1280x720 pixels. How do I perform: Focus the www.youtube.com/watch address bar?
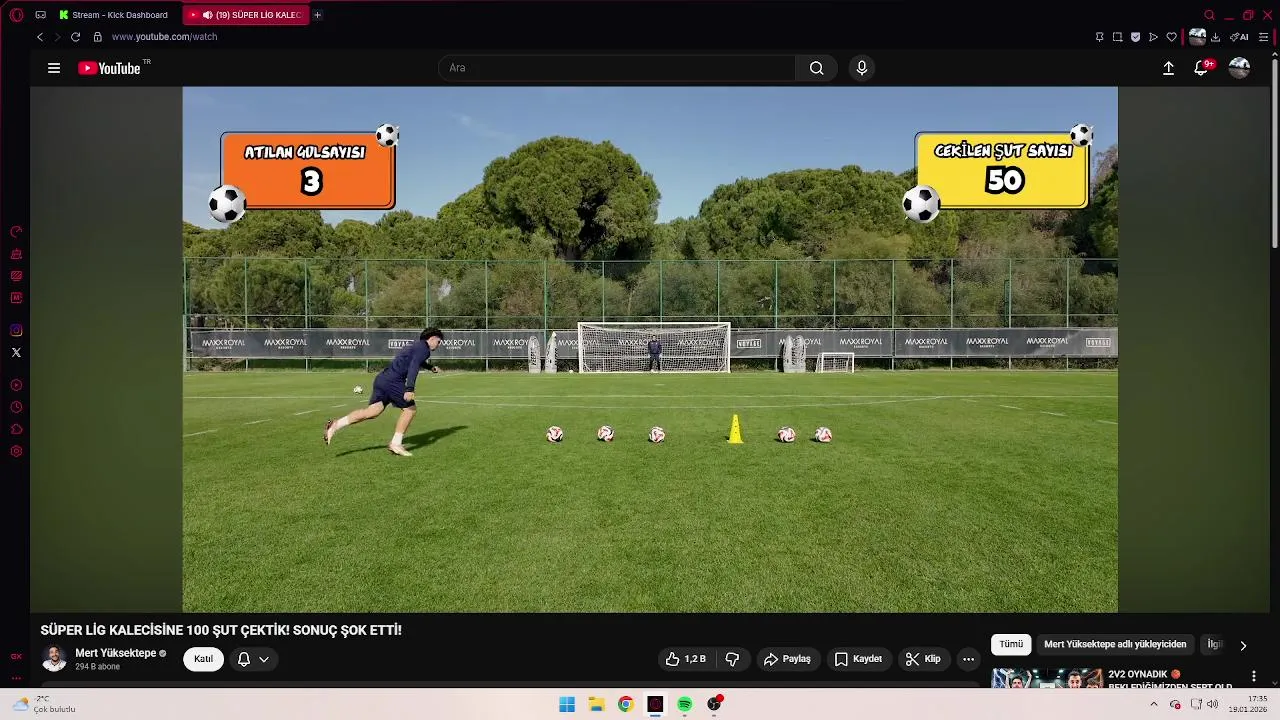tap(164, 37)
